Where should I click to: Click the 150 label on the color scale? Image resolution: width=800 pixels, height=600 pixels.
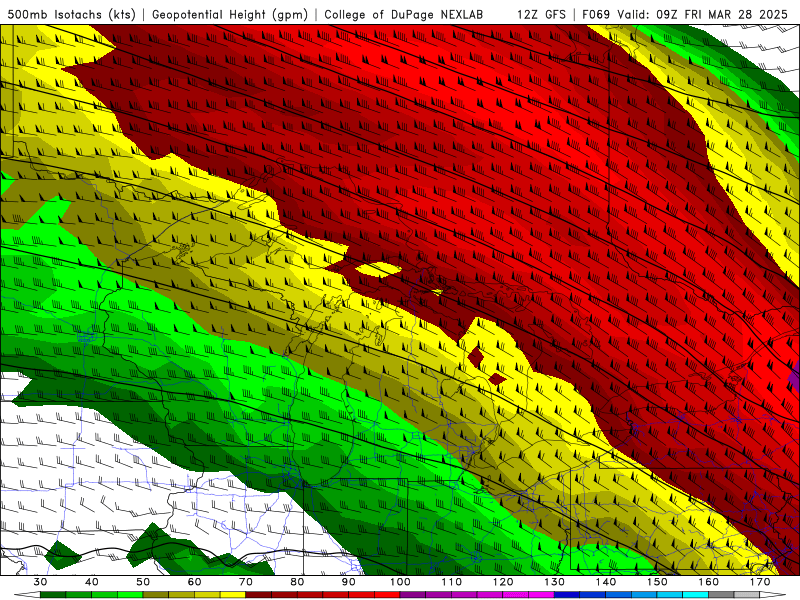[657, 582]
